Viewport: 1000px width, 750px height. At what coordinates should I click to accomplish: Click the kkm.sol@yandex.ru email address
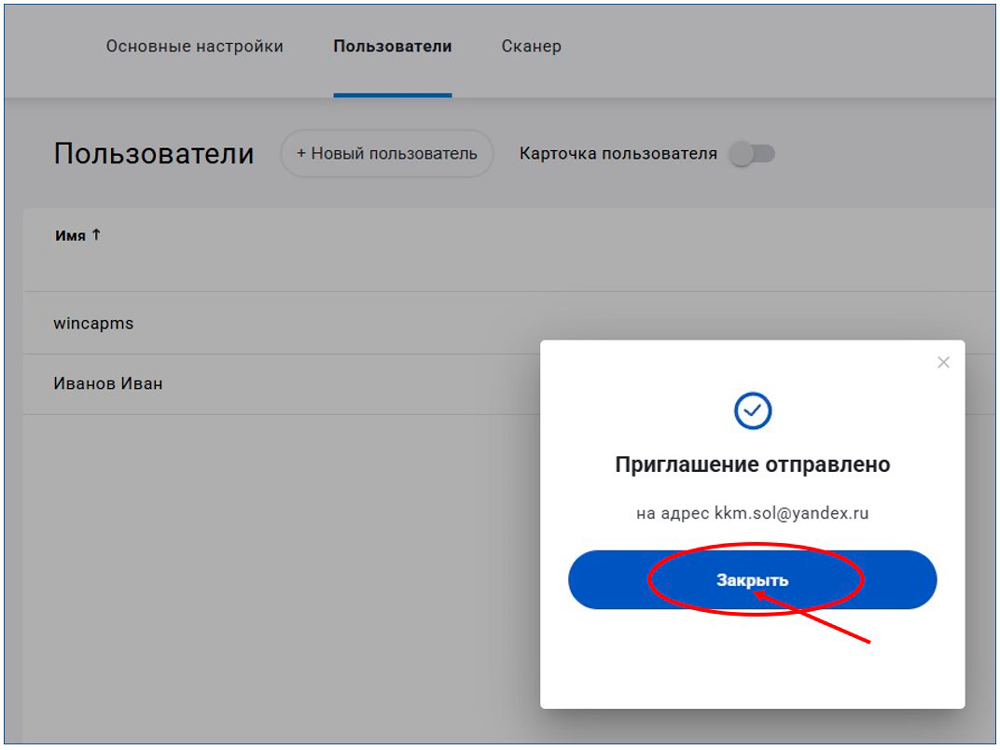pos(791,514)
